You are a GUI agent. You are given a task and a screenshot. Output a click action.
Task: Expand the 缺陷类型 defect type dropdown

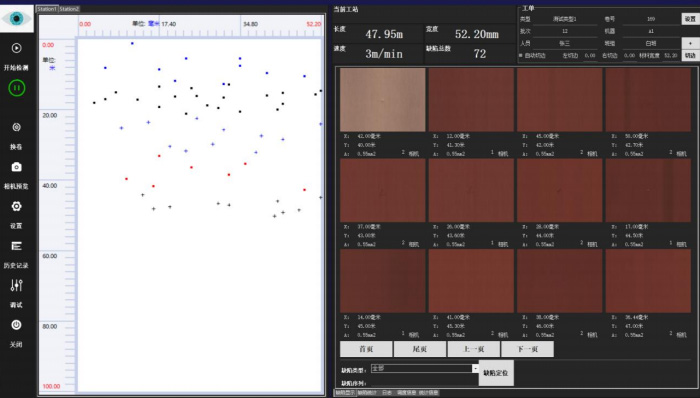coord(475,369)
